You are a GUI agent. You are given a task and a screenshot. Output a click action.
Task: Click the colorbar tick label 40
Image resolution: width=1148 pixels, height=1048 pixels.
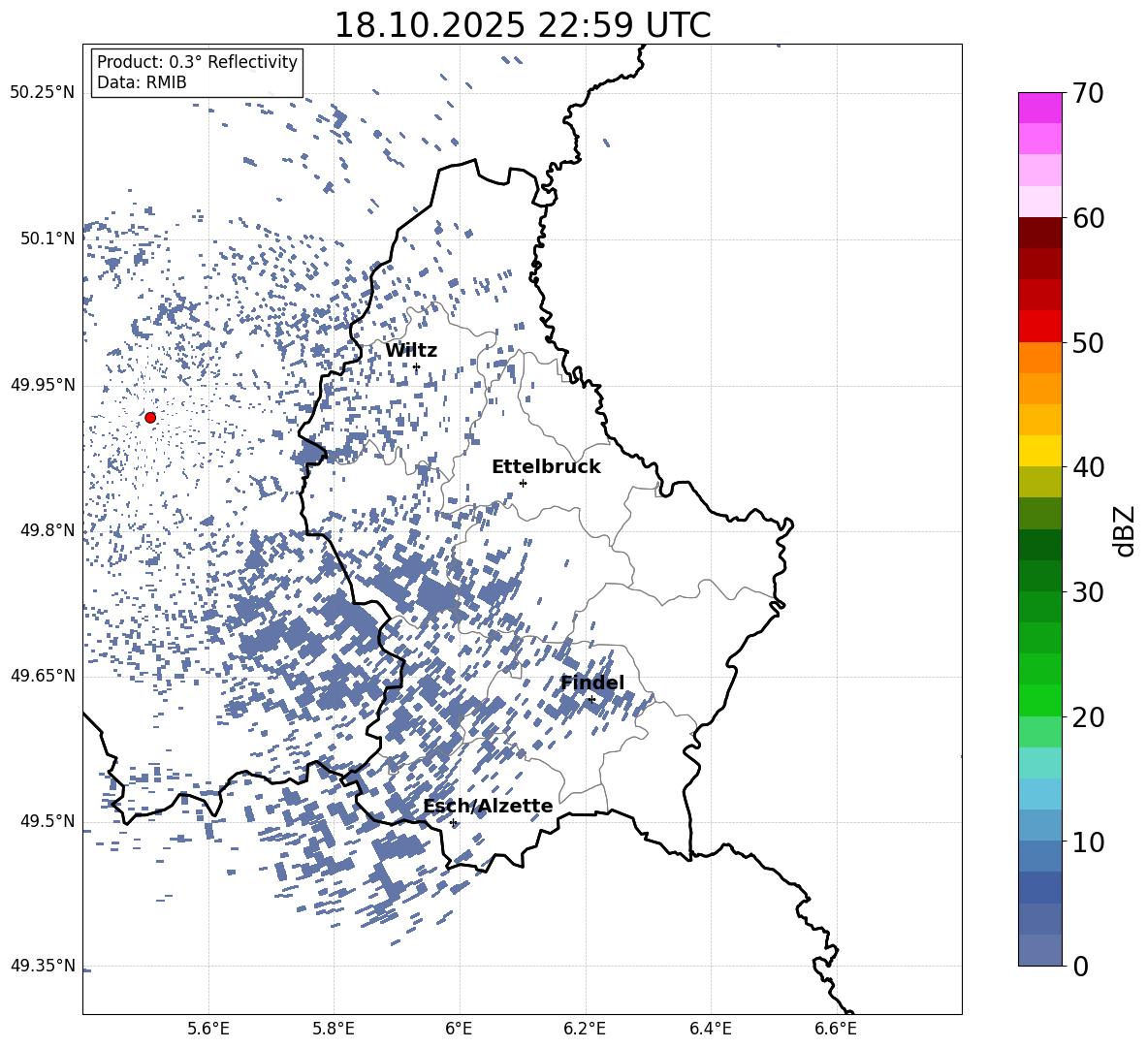1089,467
